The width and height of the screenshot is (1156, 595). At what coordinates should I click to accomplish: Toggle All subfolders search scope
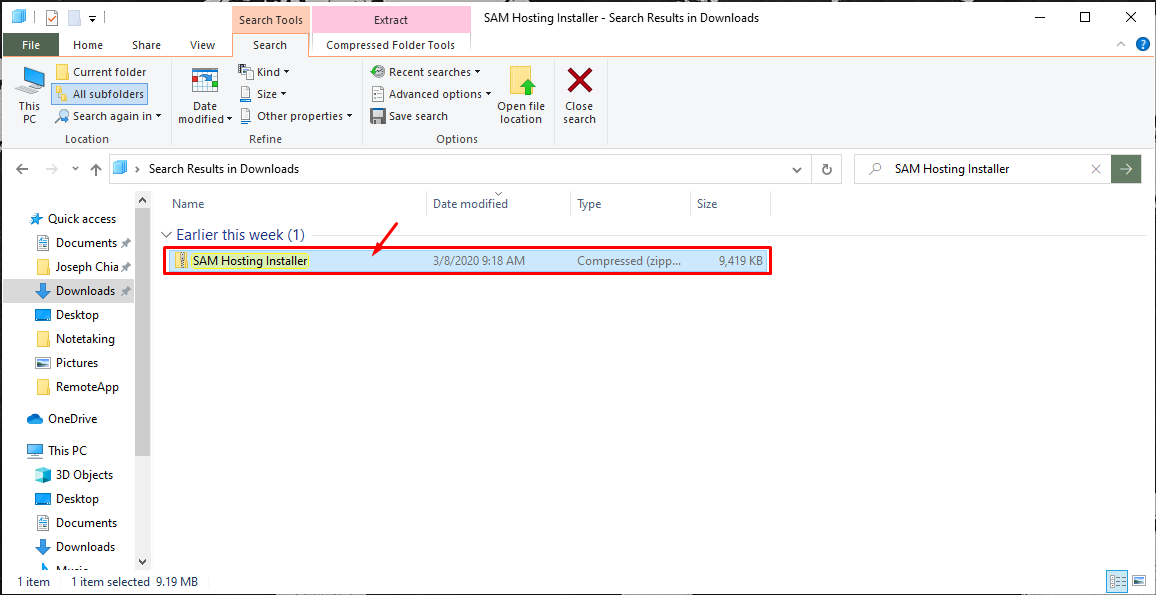(100, 94)
